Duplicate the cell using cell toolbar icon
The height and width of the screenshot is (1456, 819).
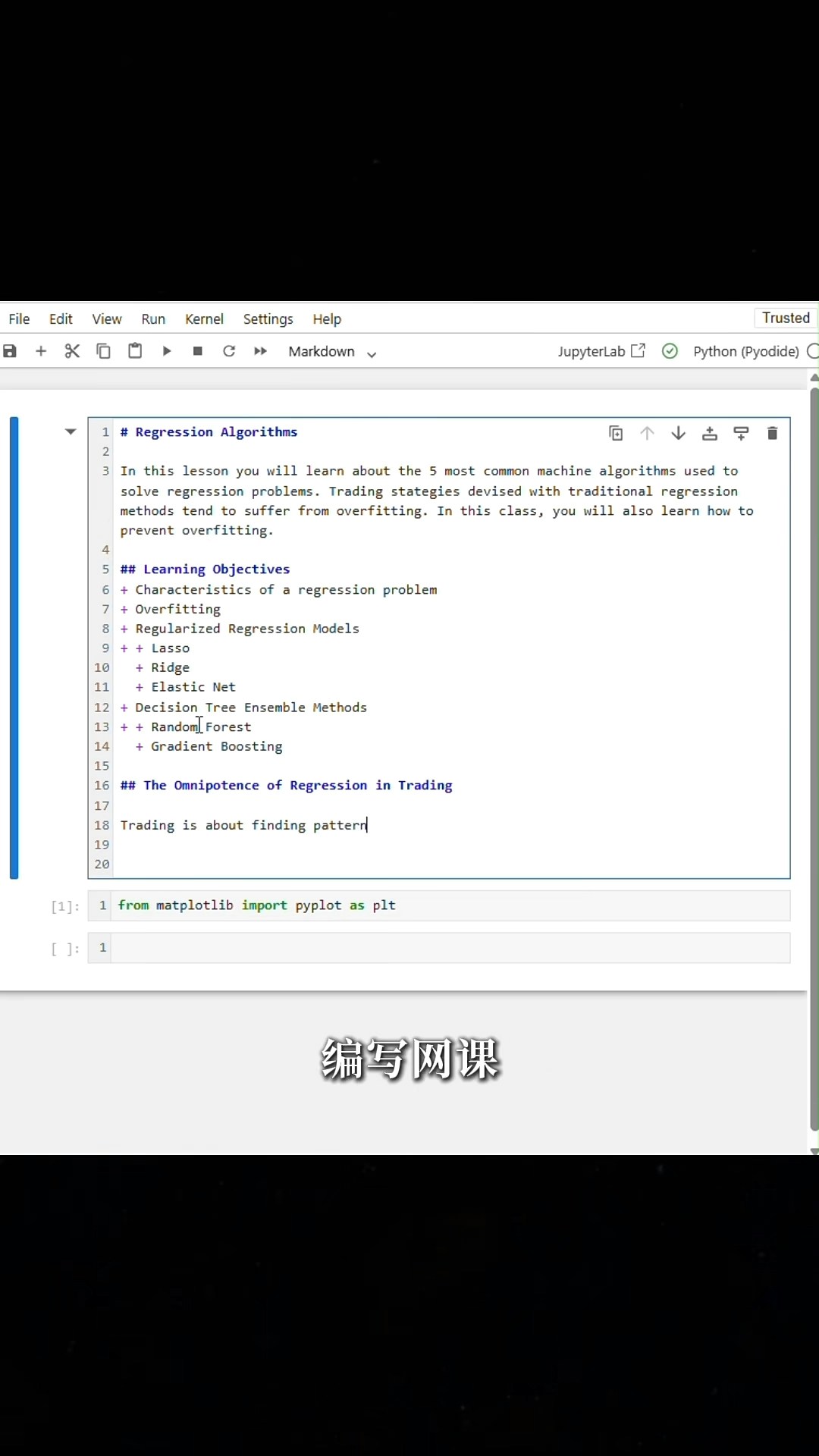616,433
